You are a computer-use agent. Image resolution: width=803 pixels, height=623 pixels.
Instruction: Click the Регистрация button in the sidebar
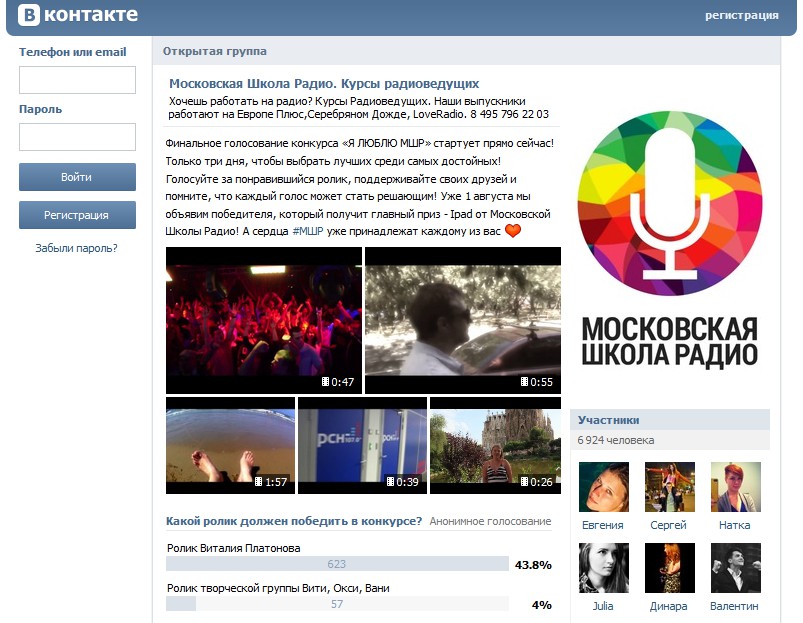click(x=77, y=215)
